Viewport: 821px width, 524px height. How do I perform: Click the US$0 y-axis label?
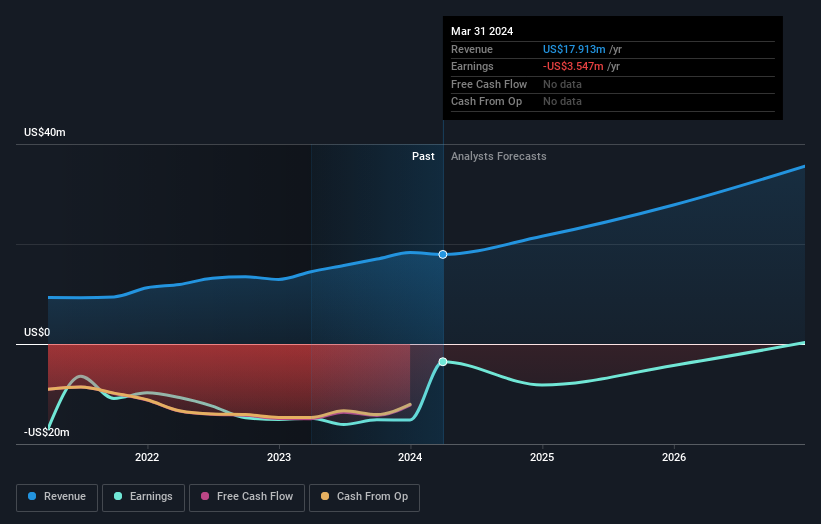click(37, 332)
